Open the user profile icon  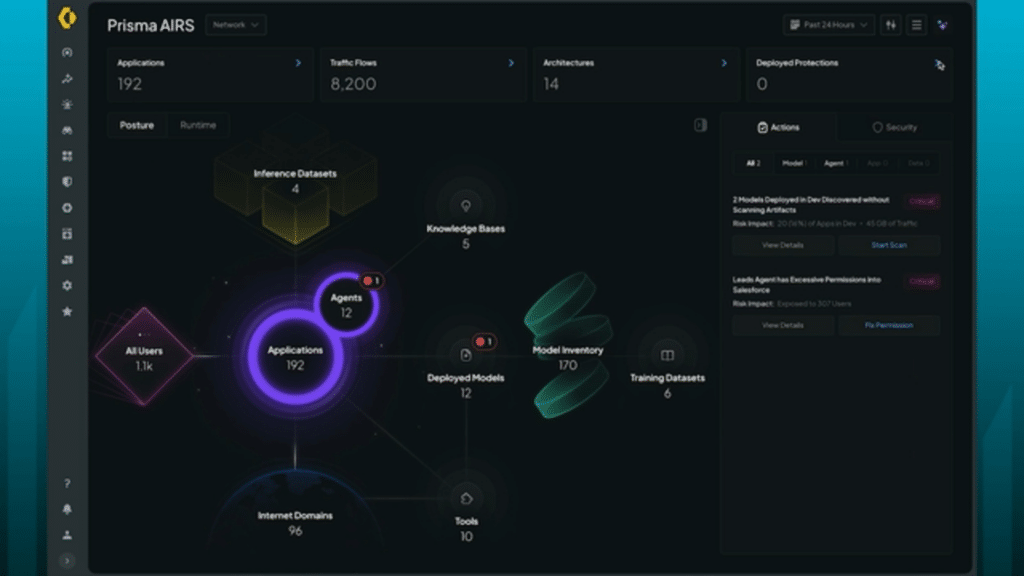[x=67, y=535]
